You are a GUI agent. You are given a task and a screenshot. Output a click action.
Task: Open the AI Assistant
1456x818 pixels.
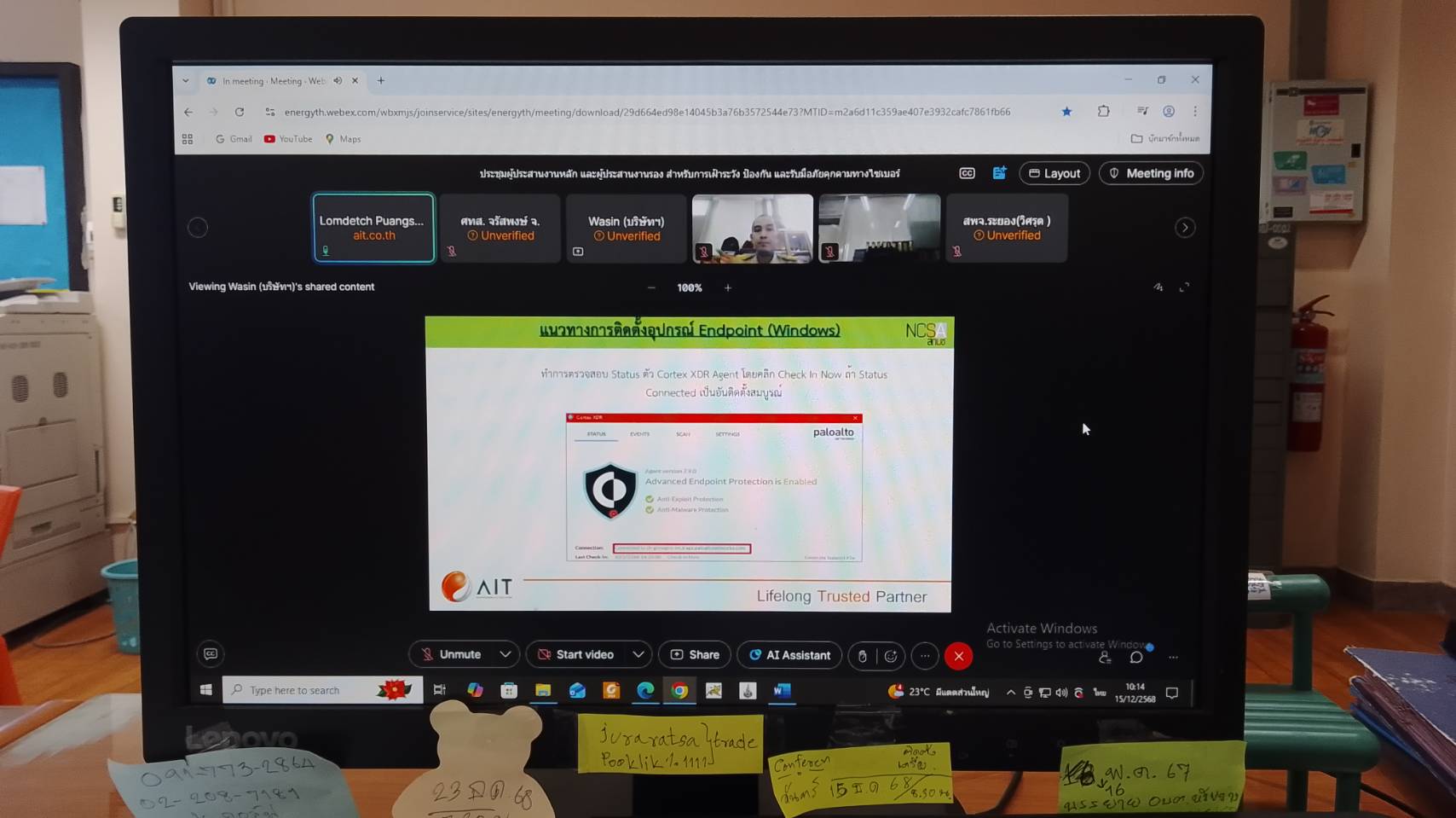789,654
